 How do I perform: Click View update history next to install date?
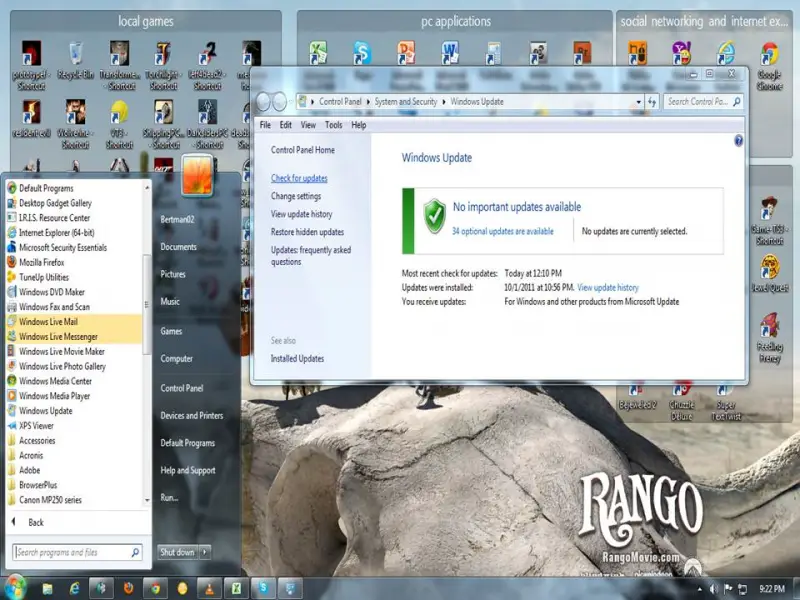608,287
